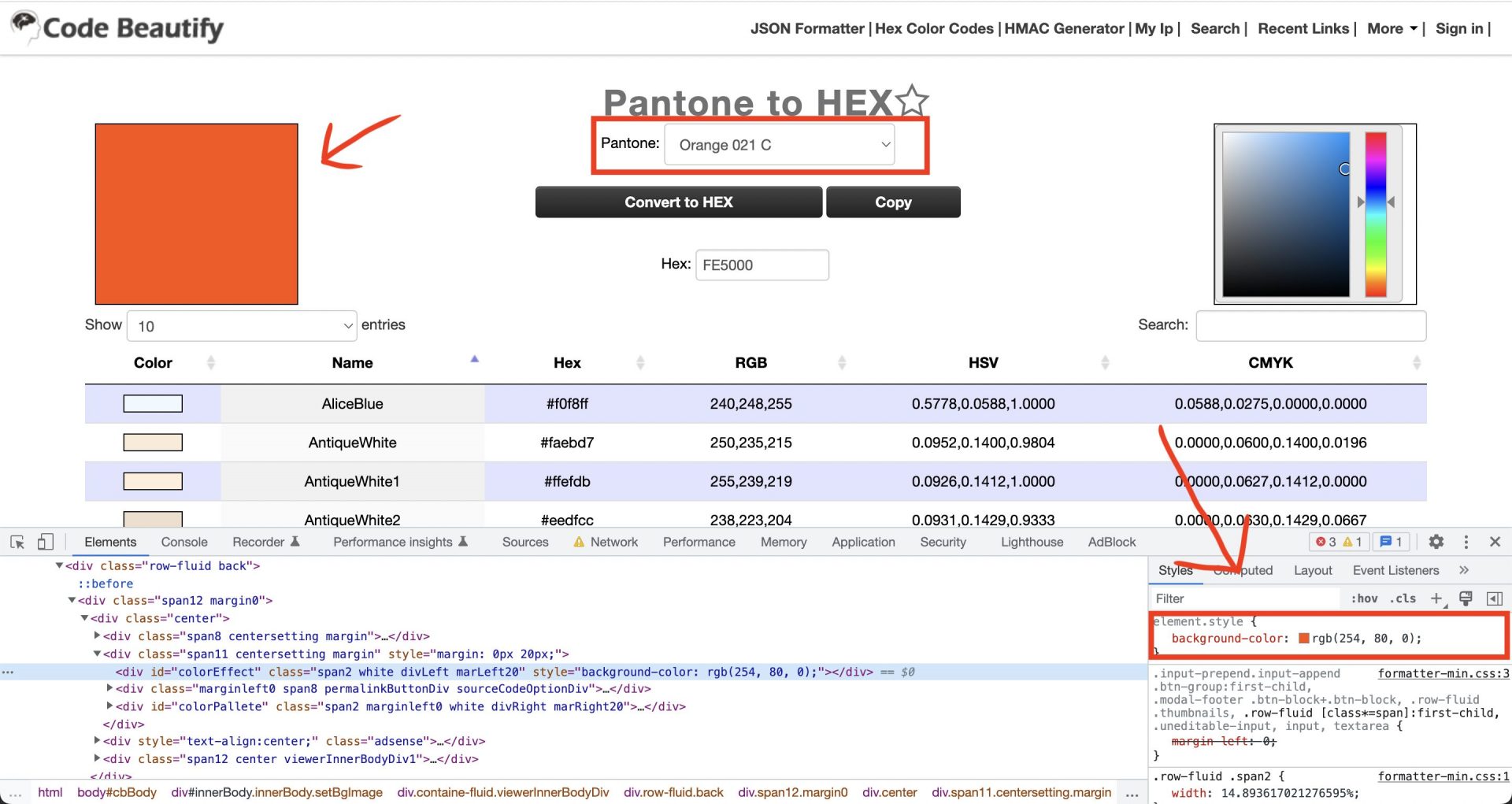Open the Show entries count dropdown
The image size is (1512, 804).
point(242,326)
